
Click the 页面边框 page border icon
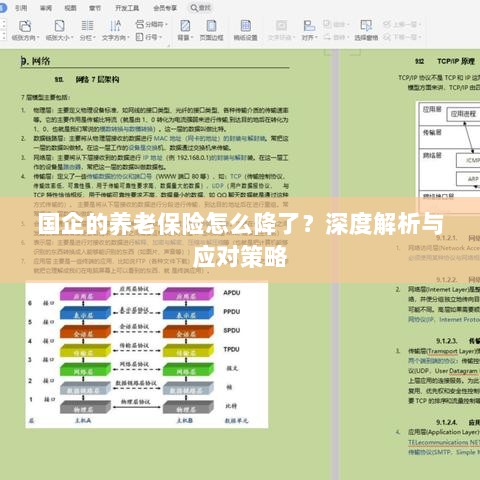click(x=211, y=26)
